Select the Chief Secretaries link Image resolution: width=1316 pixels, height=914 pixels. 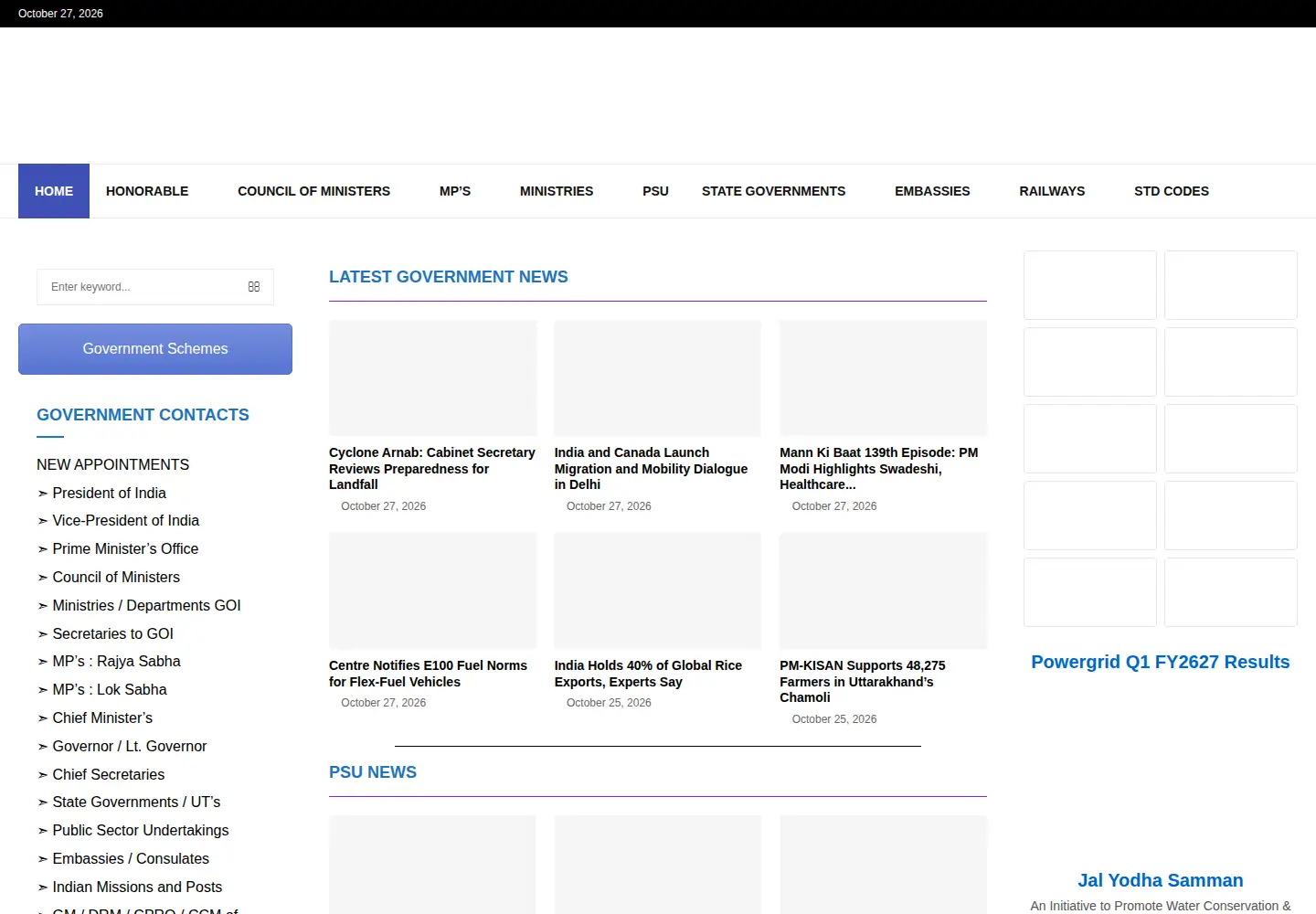[x=108, y=775]
